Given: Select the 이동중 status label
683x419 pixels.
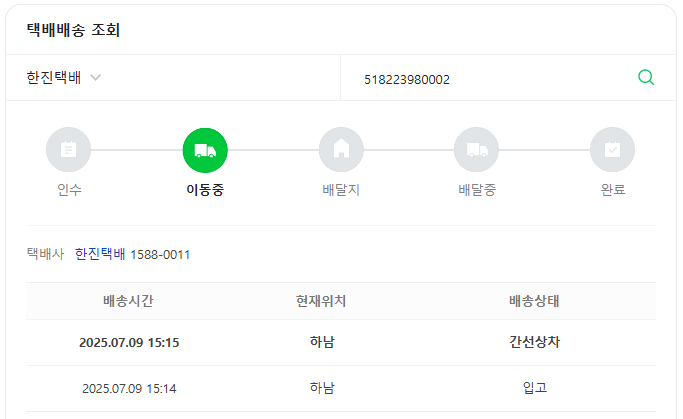Looking at the screenshot, I should tap(205, 190).
